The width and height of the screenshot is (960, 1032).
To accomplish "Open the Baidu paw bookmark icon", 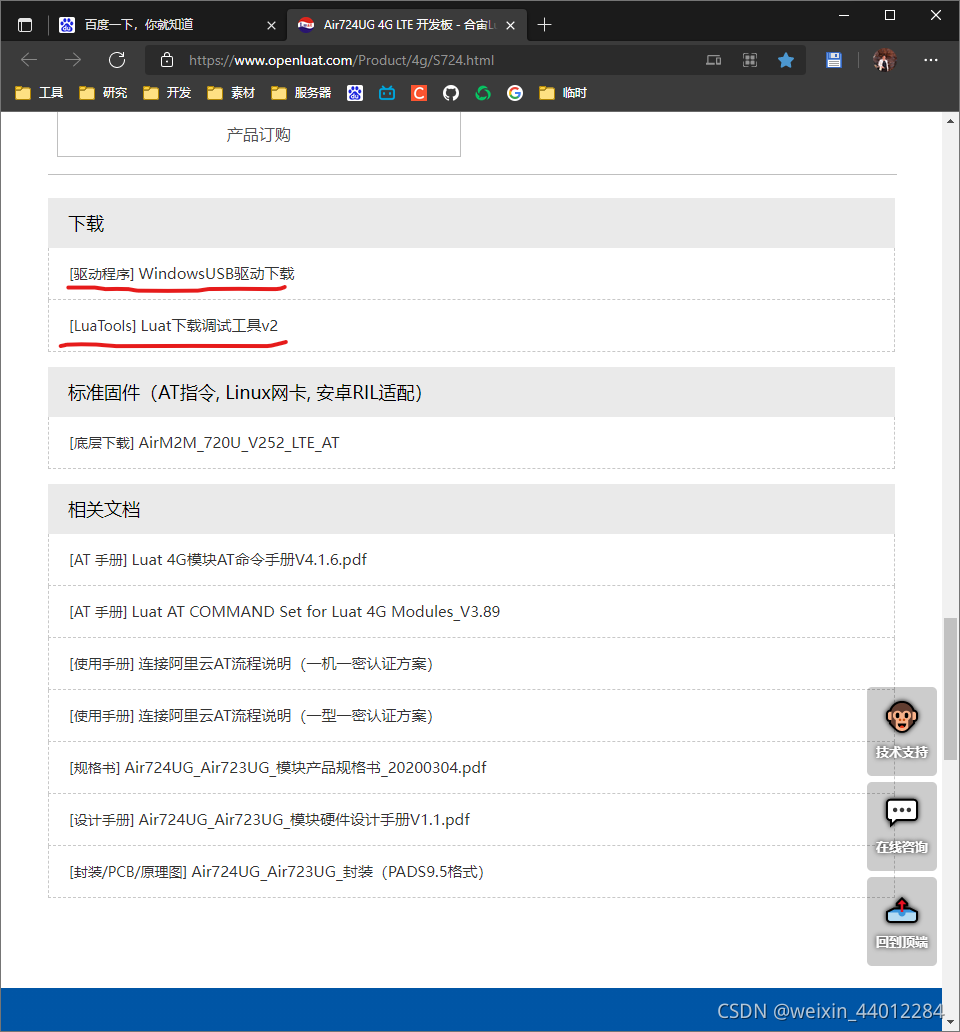I will (355, 93).
